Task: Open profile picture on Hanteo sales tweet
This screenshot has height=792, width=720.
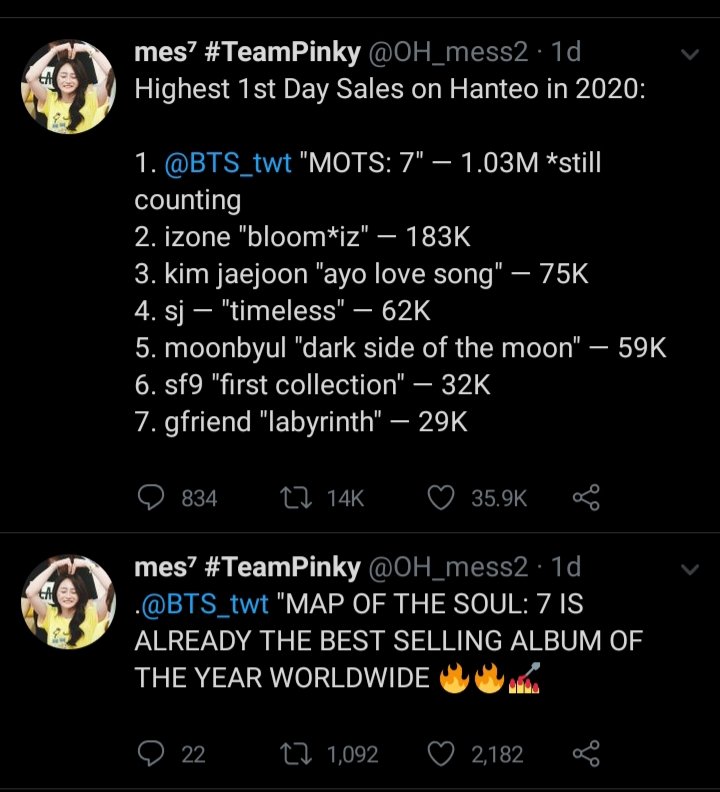Action: tap(68, 86)
